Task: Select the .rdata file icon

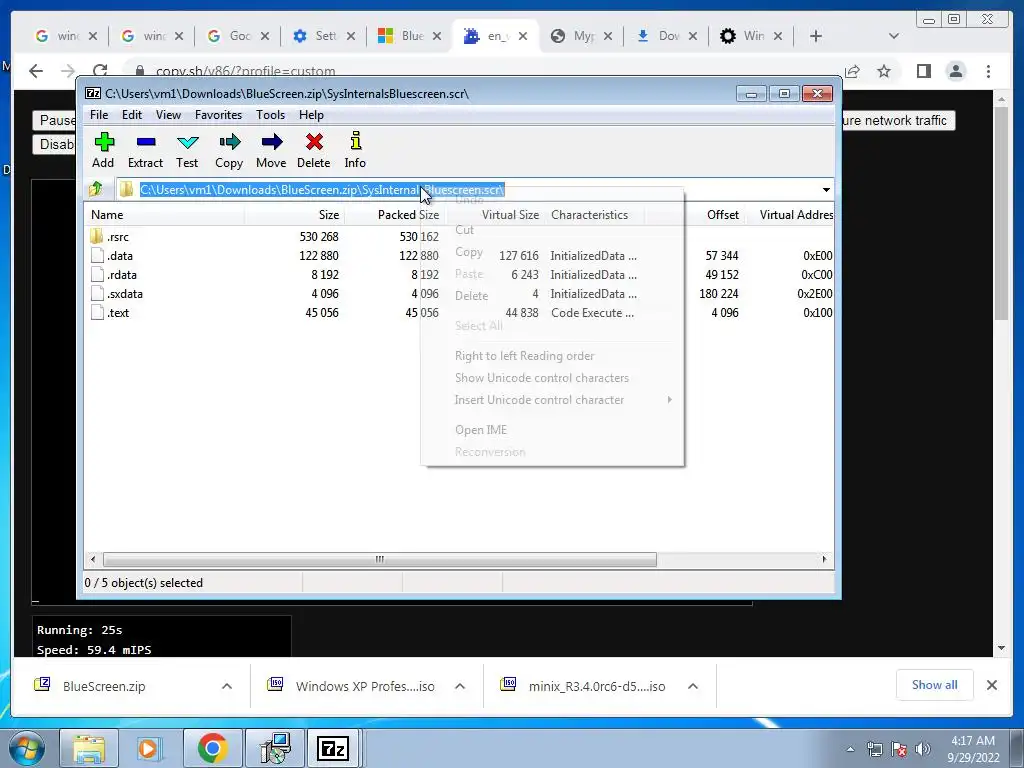Action: click(x=97, y=274)
